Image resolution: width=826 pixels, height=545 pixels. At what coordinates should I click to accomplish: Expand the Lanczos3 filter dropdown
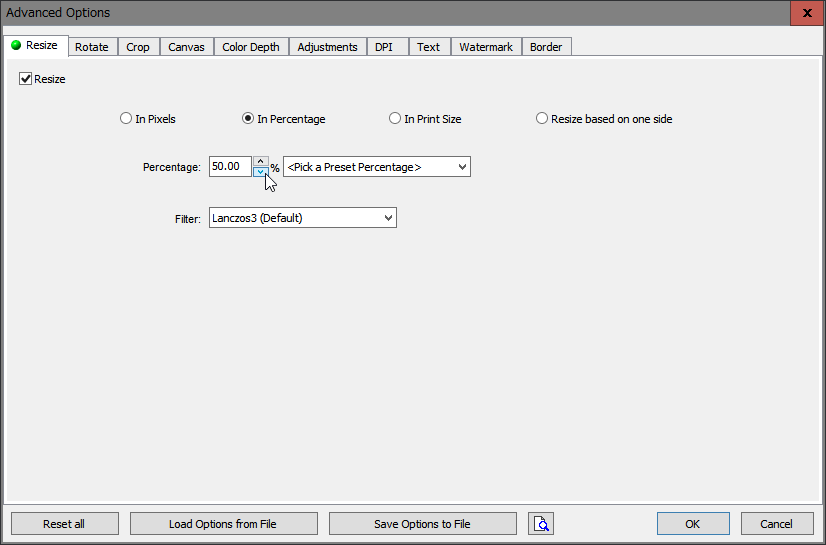302,217
